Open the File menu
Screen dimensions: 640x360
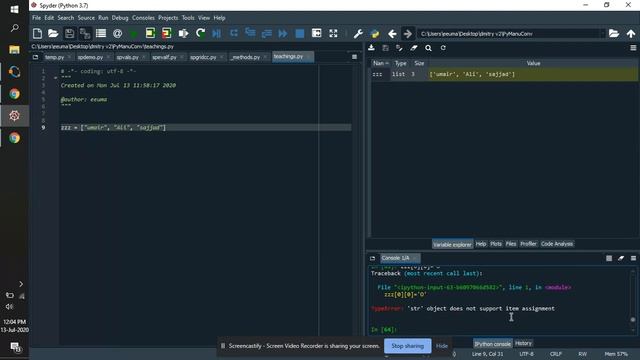(36, 18)
